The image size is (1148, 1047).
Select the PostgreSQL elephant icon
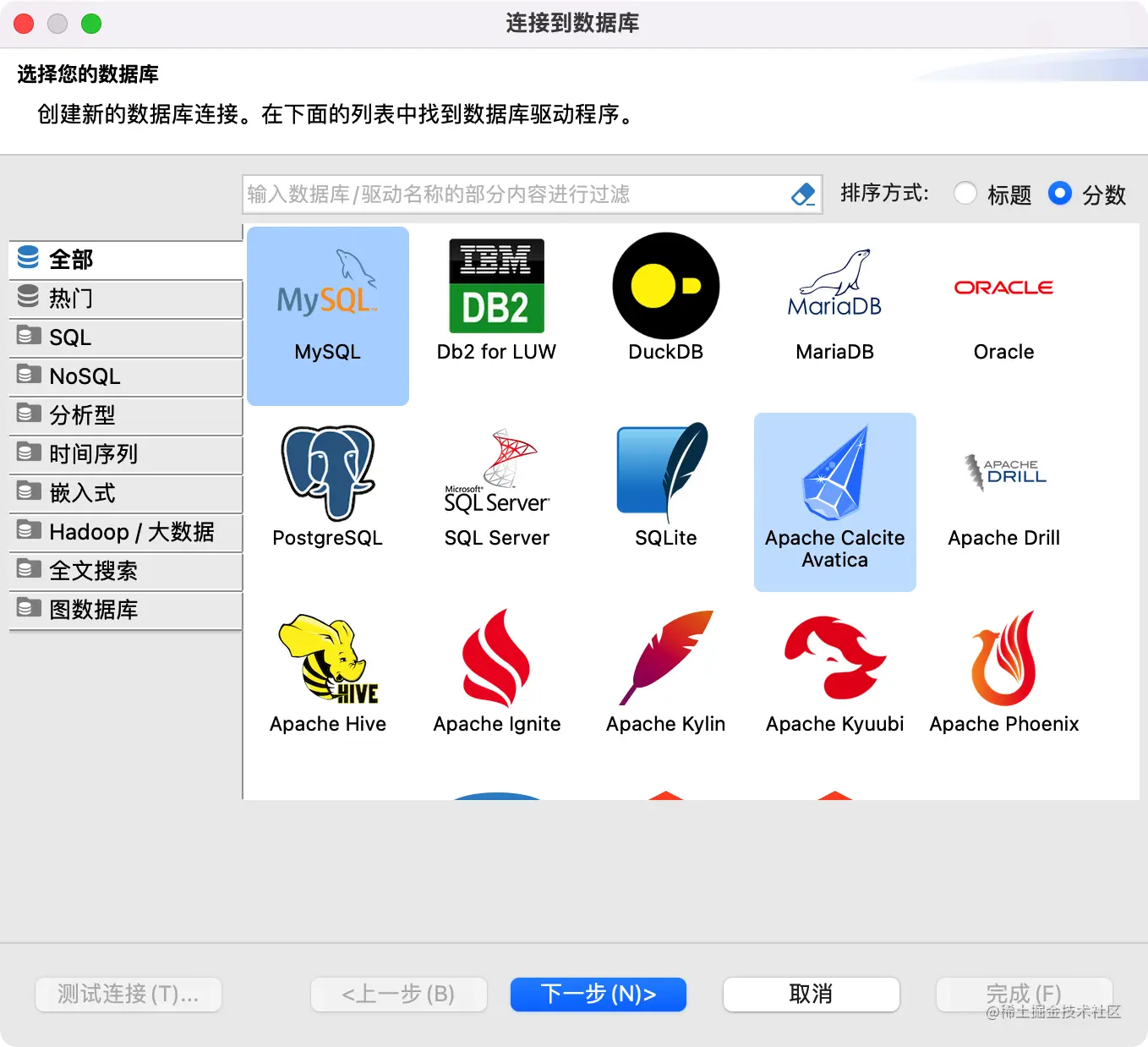coord(328,473)
